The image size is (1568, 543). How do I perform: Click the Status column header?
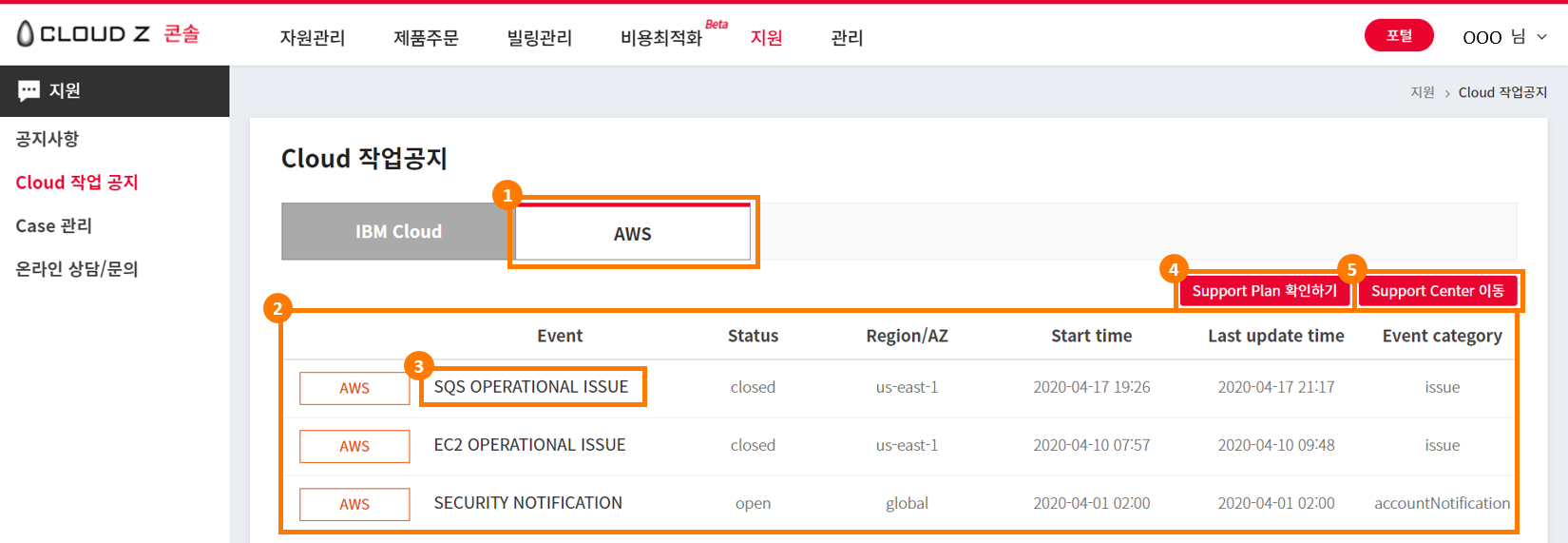pyautogui.click(x=753, y=336)
